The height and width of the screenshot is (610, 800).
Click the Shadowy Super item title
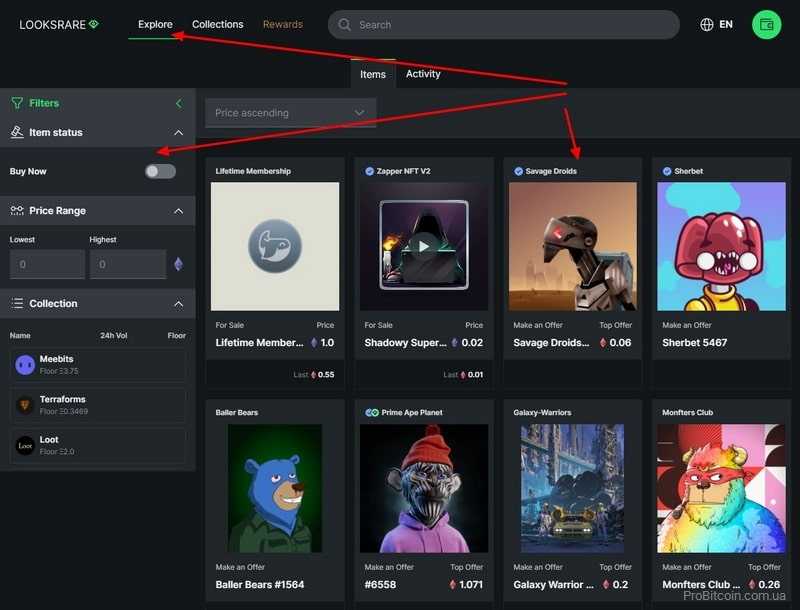click(406, 343)
